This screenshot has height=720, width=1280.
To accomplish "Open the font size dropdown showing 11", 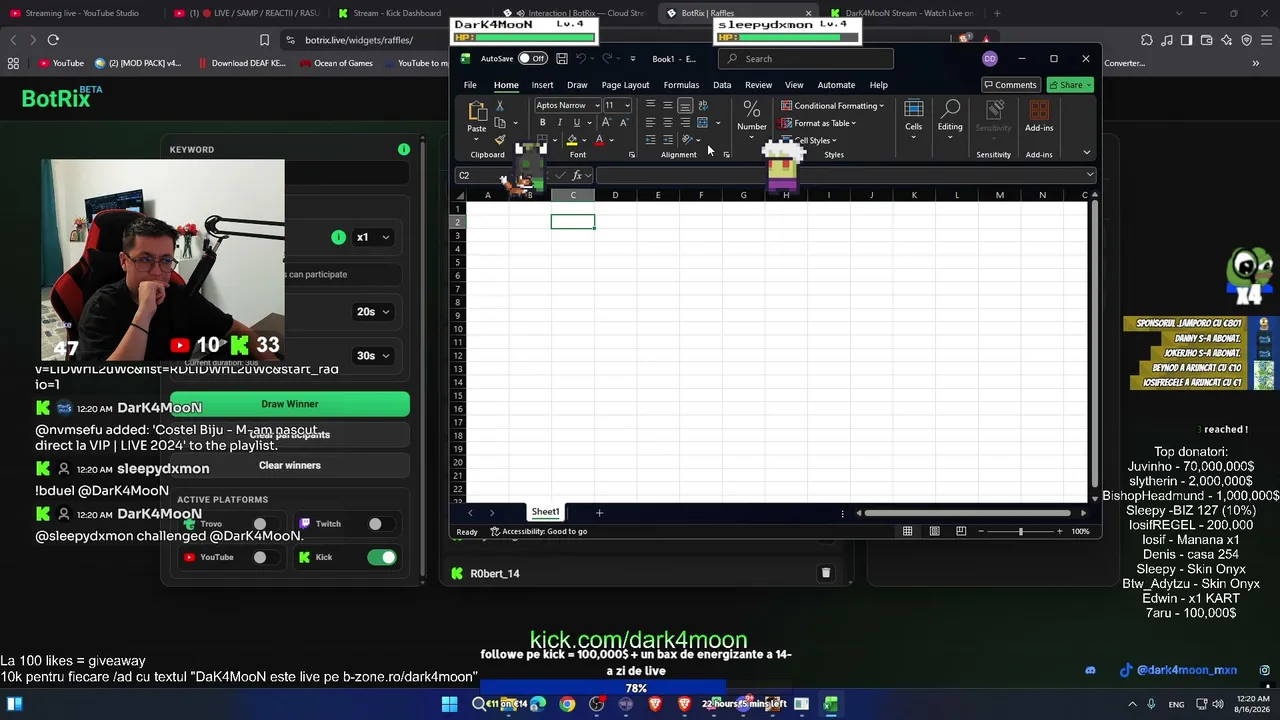I will click(x=627, y=105).
